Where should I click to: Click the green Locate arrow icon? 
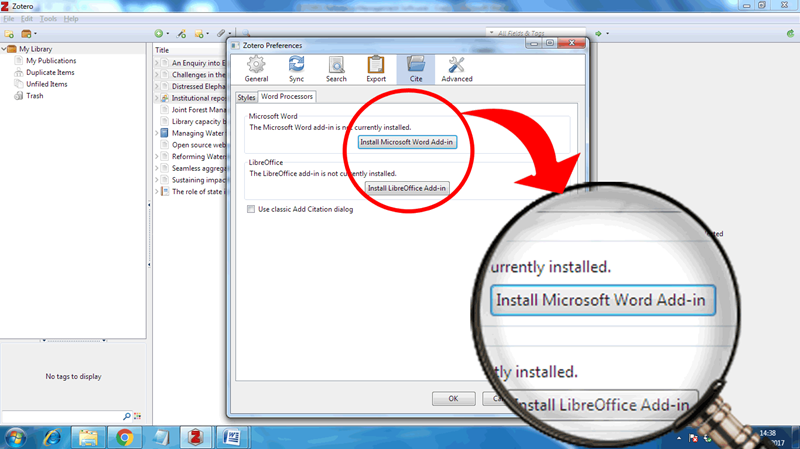[598, 34]
